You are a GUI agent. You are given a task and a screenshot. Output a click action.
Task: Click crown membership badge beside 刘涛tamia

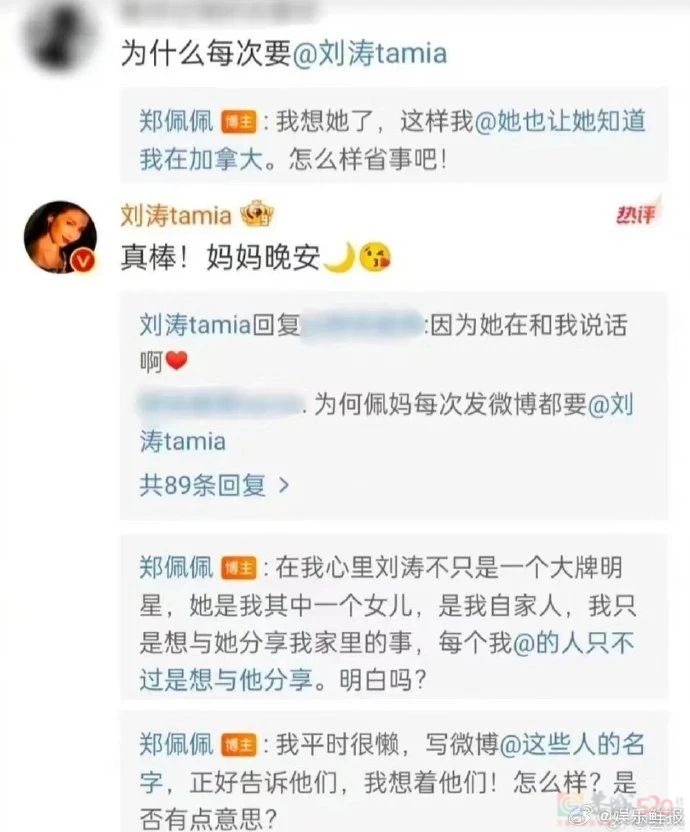click(257, 214)
